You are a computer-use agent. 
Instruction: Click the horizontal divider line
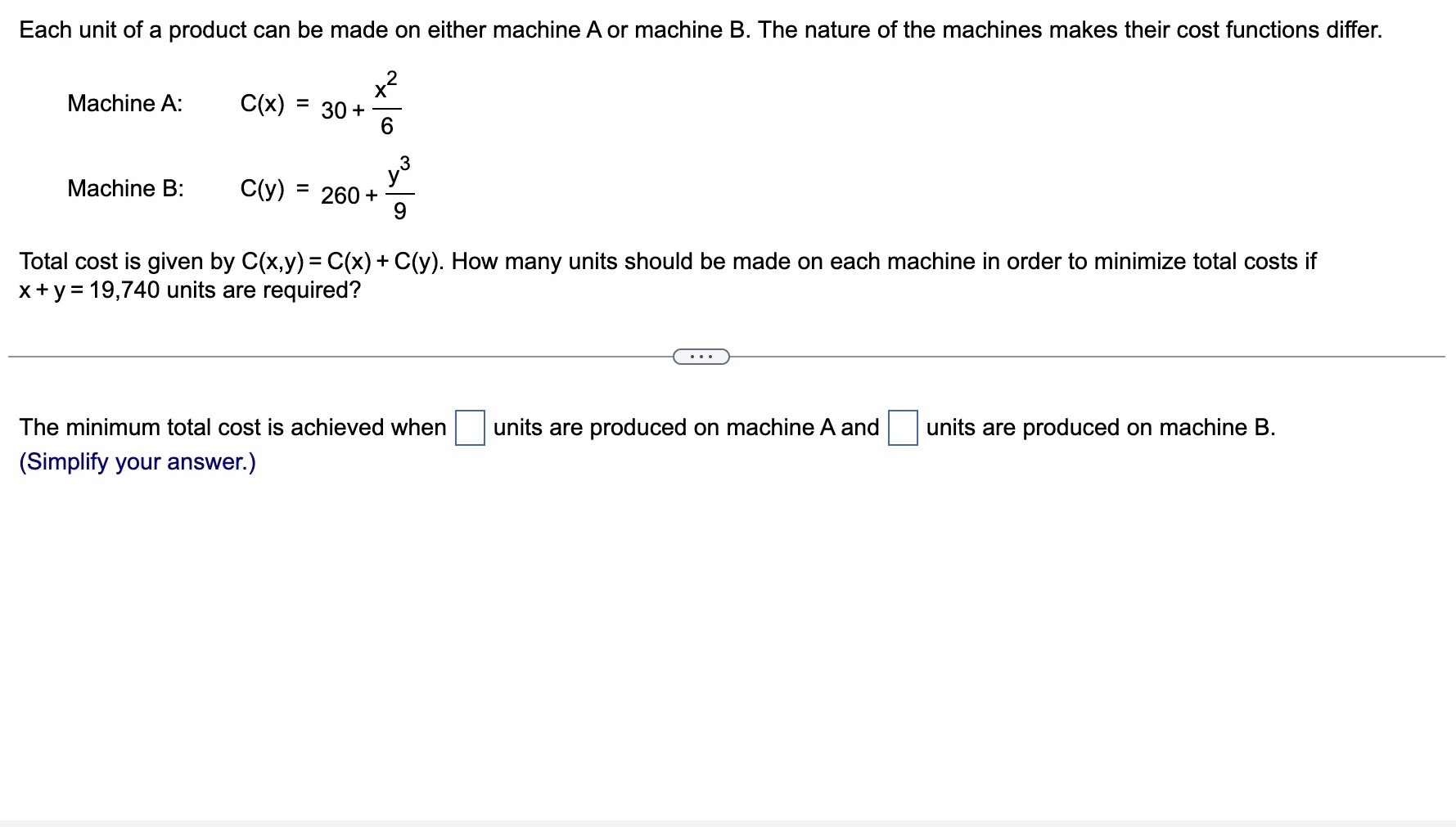pyautogui.click(x=327, y=355)
